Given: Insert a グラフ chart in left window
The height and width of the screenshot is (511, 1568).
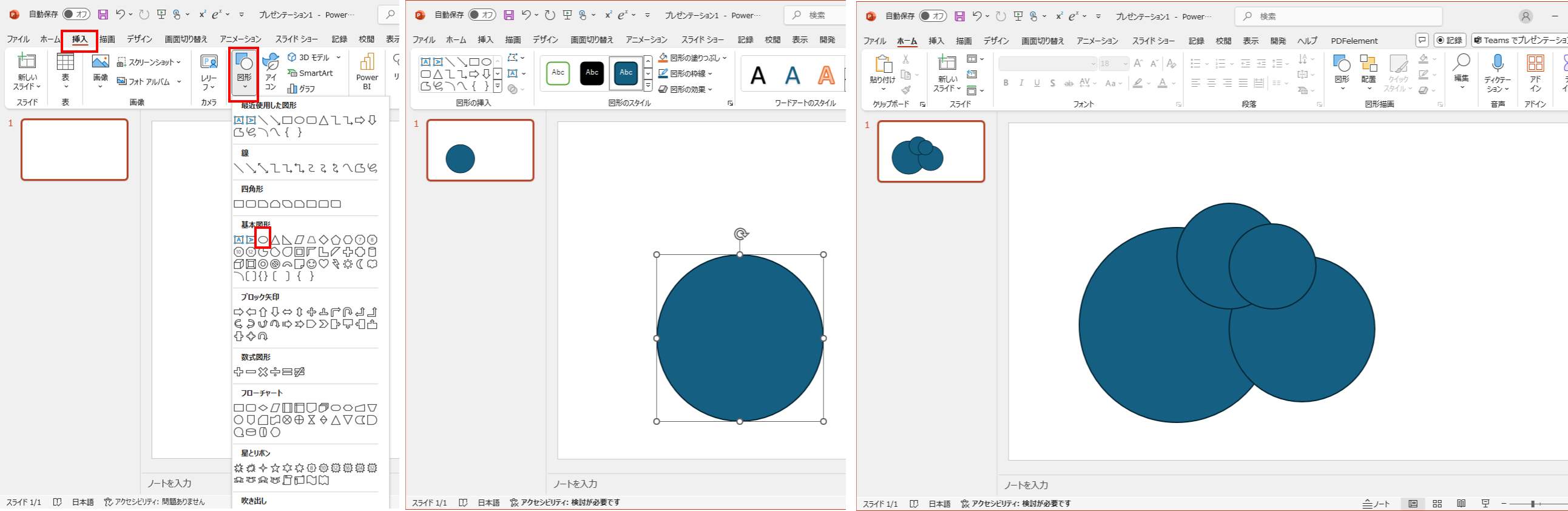Looking at the screenshot, I should [302, 89].
